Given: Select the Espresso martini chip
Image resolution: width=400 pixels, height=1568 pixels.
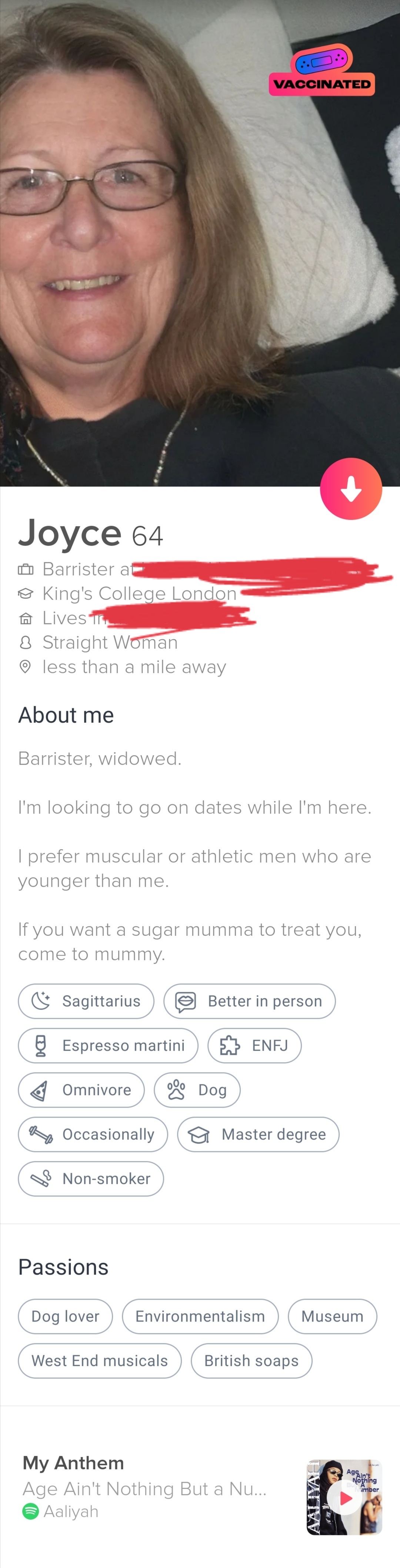Looking at the screenshot, I should (x=108, y=1046).
